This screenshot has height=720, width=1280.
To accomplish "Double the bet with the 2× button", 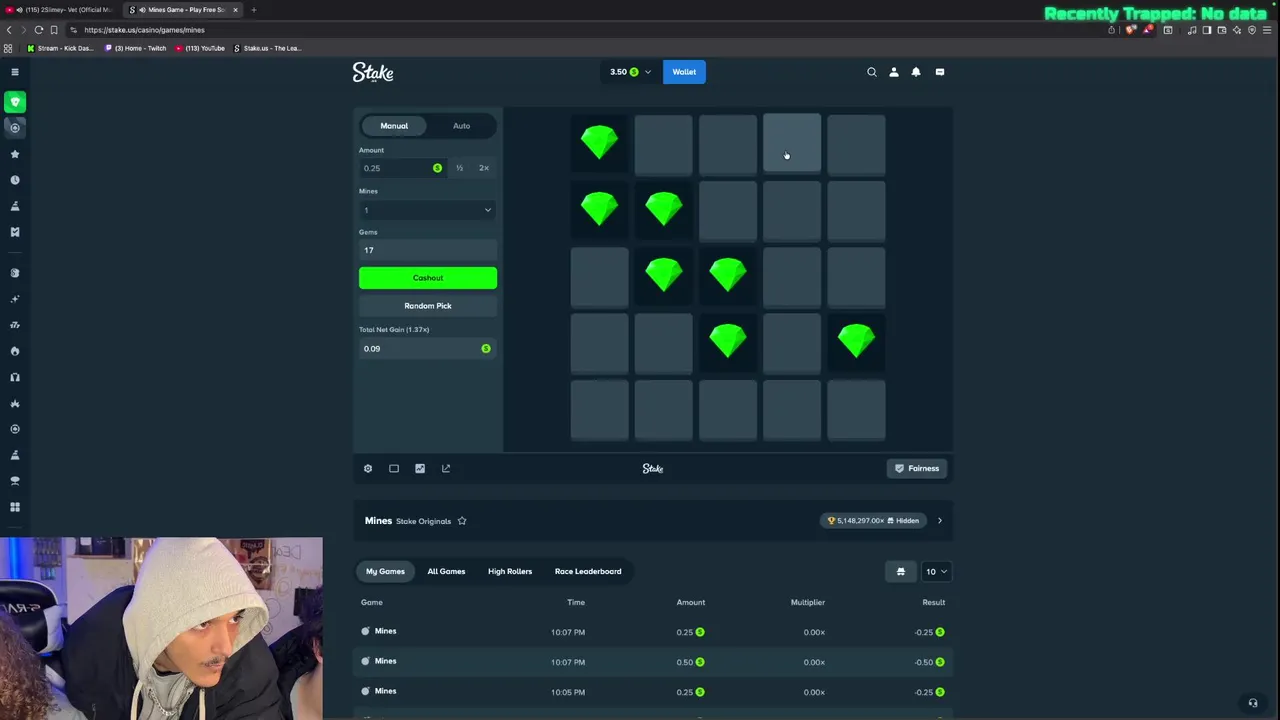I will [x=484, y=168].
